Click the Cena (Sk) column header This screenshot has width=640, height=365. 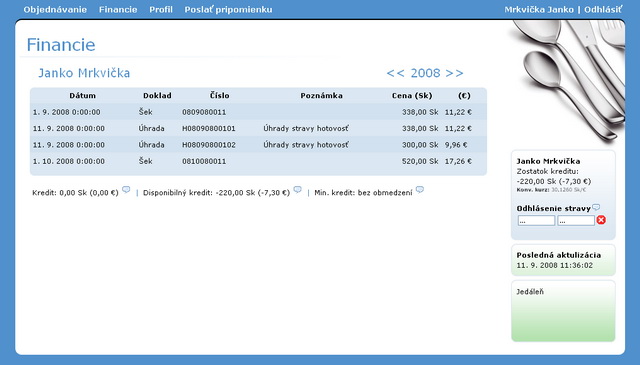(412, 96)
